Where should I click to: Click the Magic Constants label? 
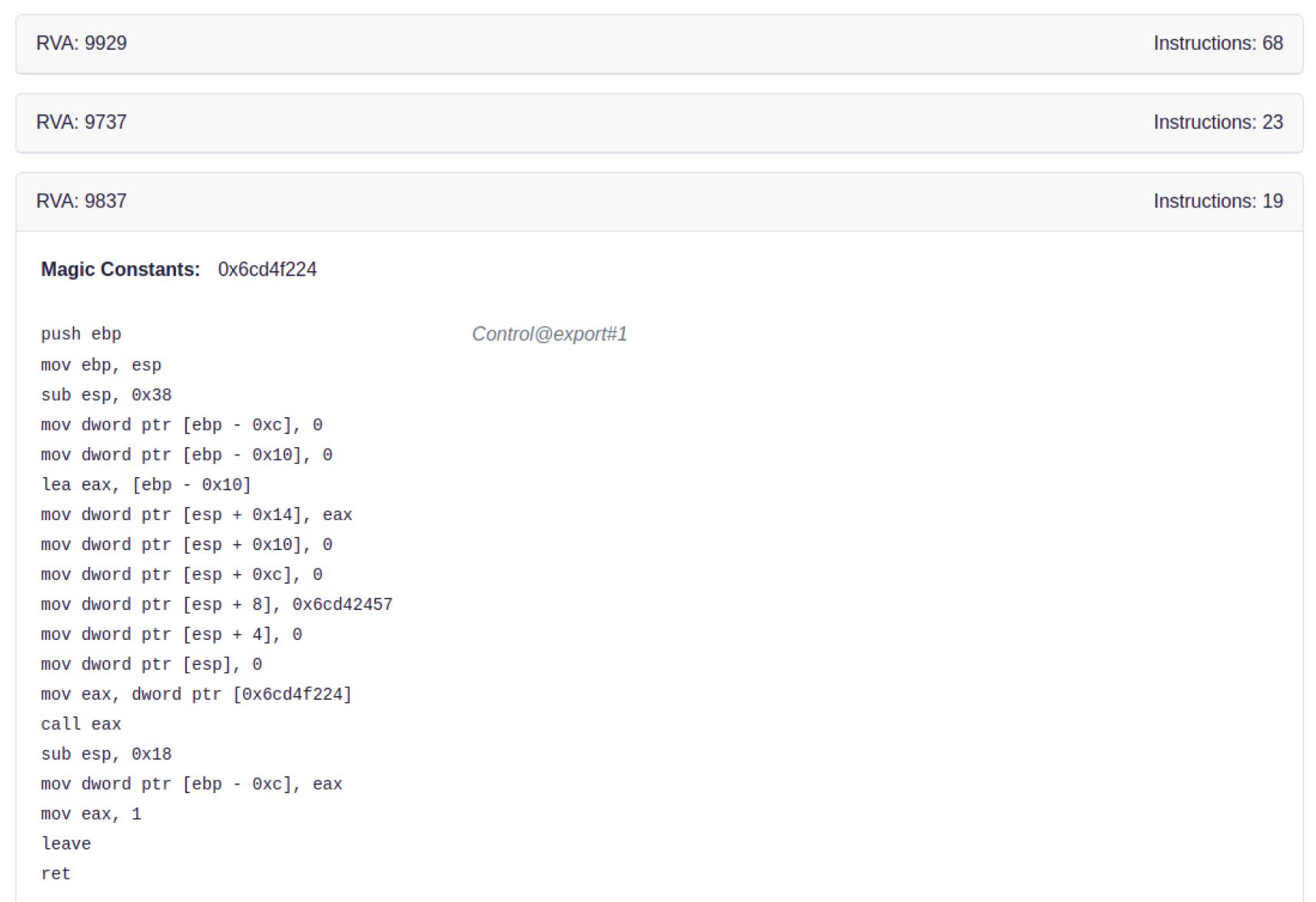click(x=120, y=270)
